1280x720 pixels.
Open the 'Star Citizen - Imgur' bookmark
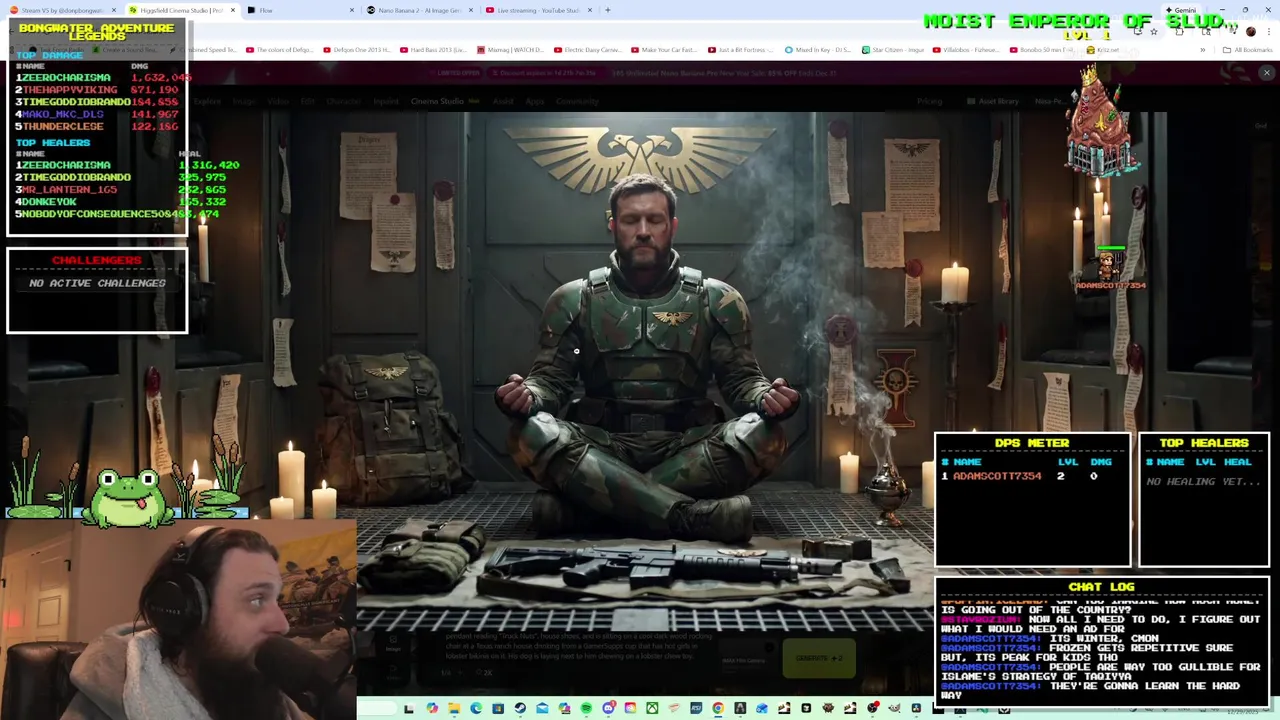tap(893, 50)
